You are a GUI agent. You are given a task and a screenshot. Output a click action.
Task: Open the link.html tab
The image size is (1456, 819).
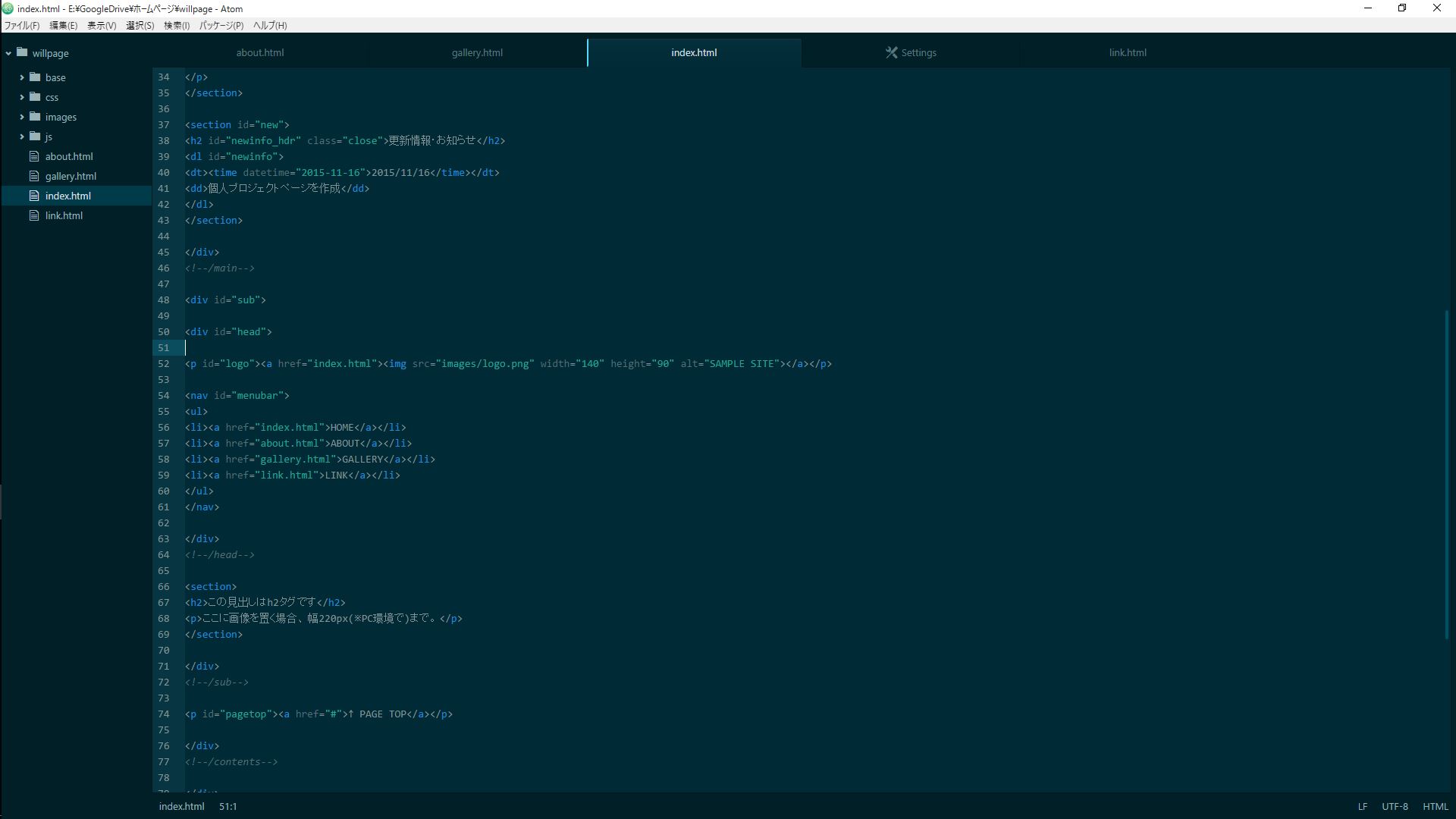(1128, 52)
